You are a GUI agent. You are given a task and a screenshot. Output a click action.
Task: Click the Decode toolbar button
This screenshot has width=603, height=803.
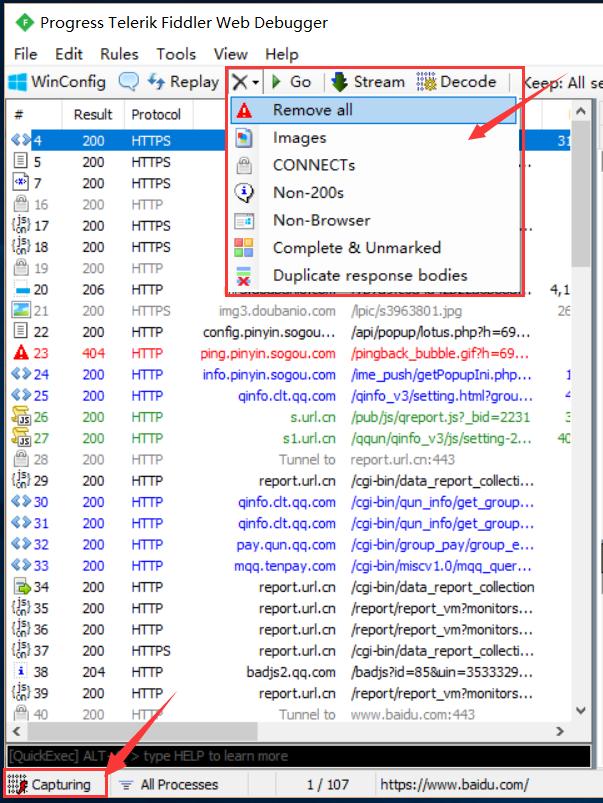456,82
